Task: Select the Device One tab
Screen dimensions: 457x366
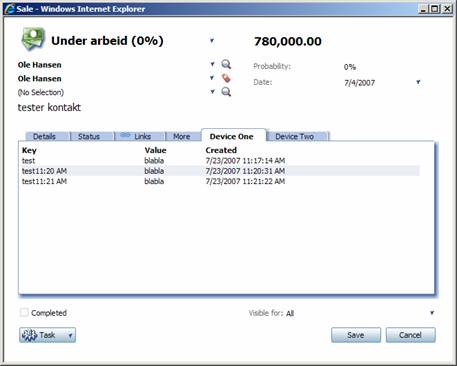Action: coord(232,136)
